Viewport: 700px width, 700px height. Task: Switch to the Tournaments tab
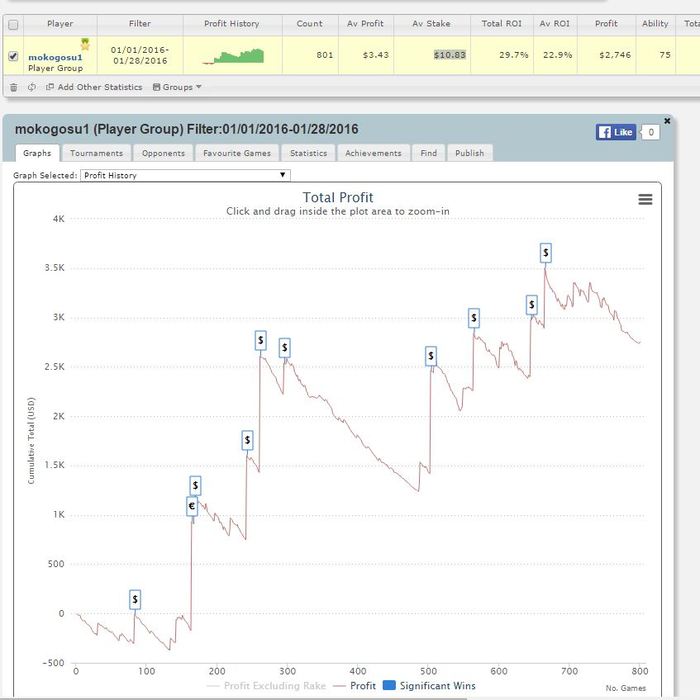coord(96,153)
